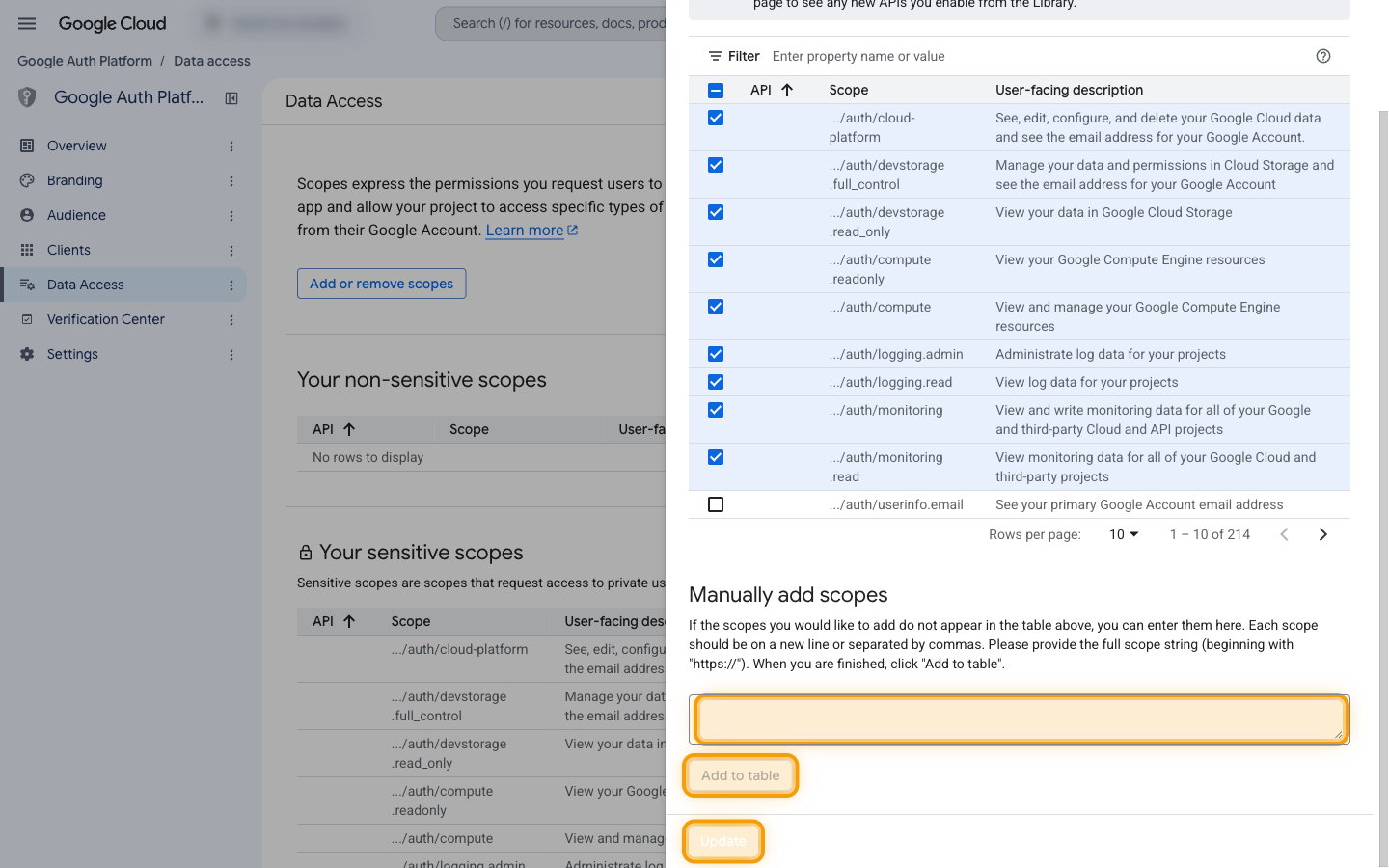The width and height of the screenshot is (1389, 868).
Task: Click the Verification Center icon
Action: pyautogui.click(x=27, y=319)
